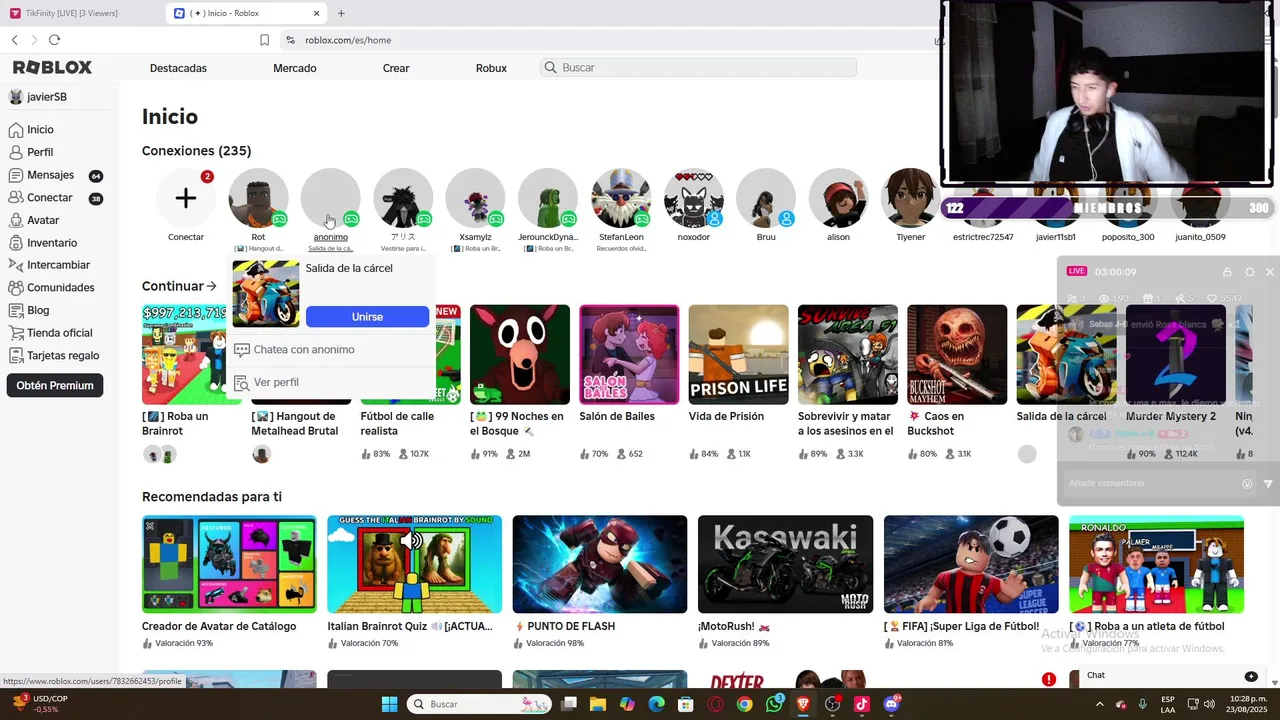1280x720 pixels.
Task: Open the Salón de Bailes game tile
Action: tap(629, 355)
